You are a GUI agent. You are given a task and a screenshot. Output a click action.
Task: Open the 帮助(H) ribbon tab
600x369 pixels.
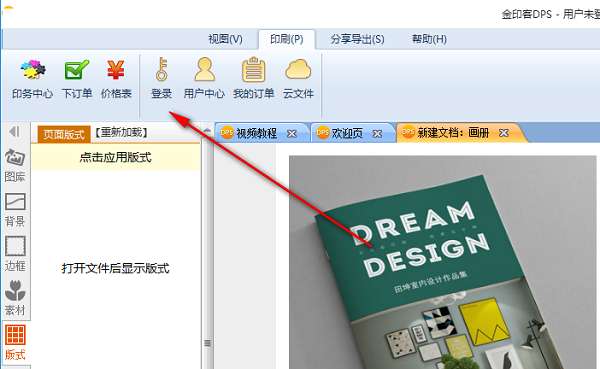coord(429,39)
